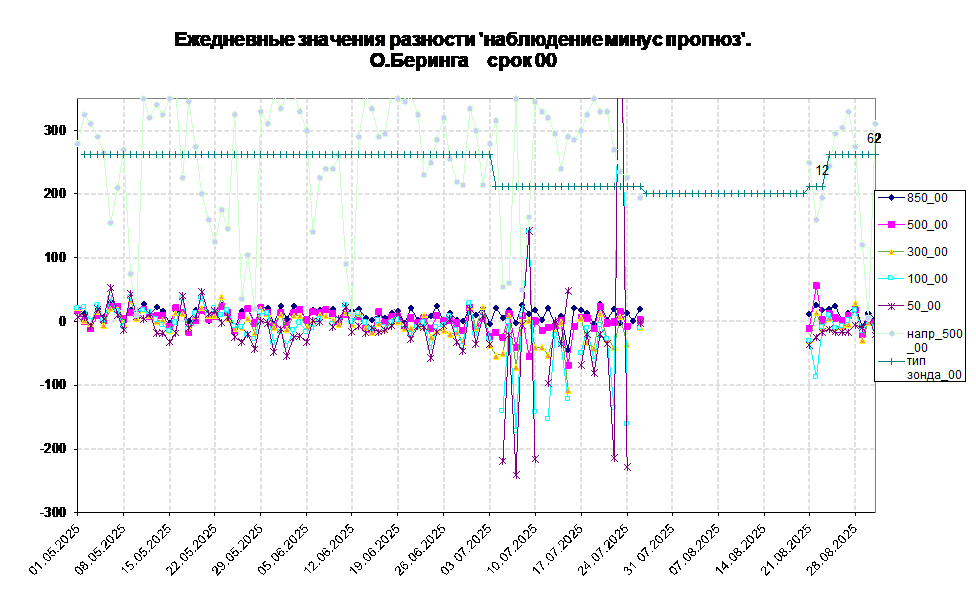976x599 pixels.
Task: Select the data label "62" at right edge
Action: pyautogui.click(x=871, y=139)
